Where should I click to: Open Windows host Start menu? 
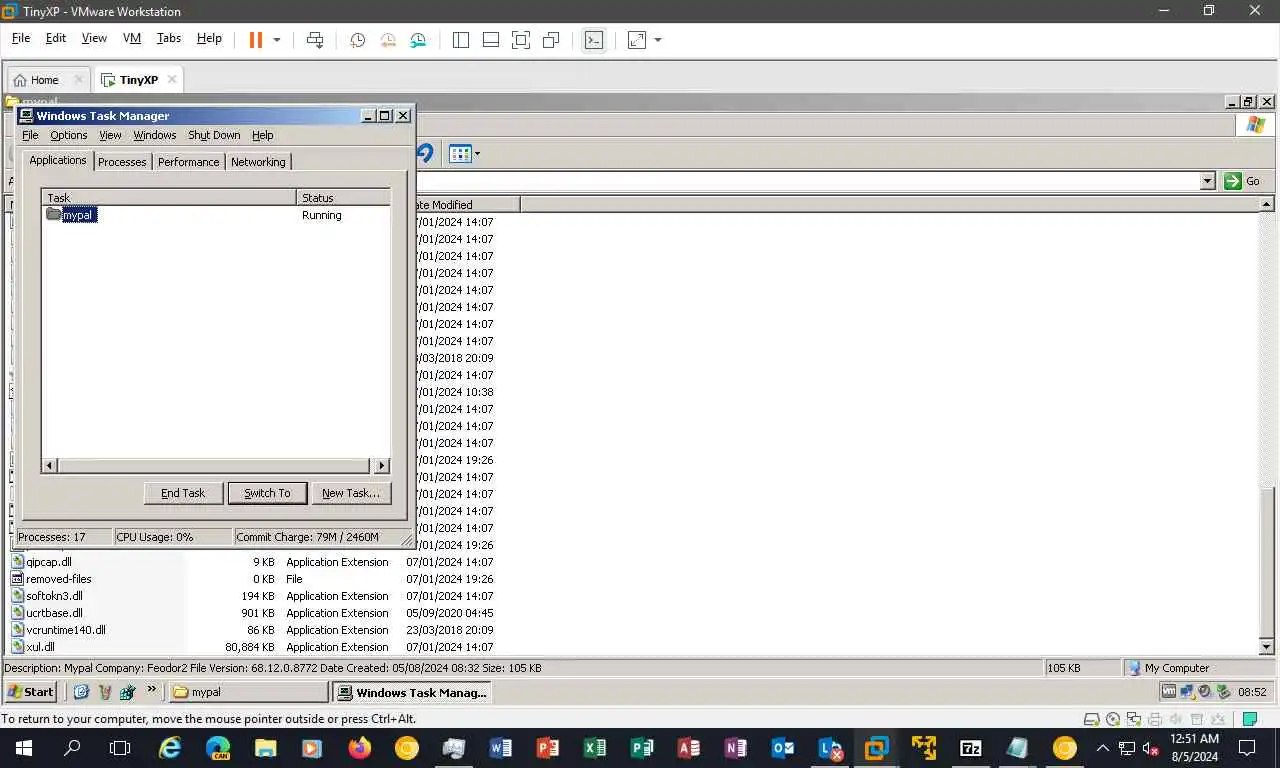[x=23, y=748]
